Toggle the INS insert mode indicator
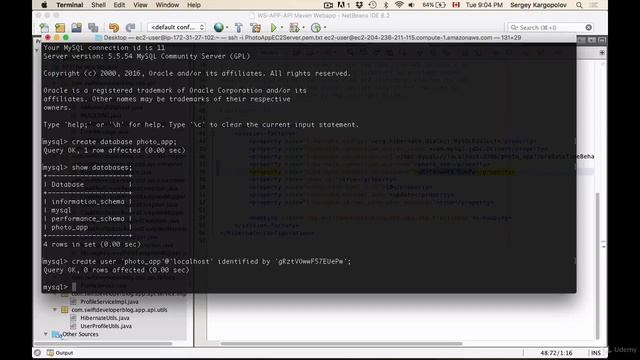640x360 pixels. tap(596, 353)
